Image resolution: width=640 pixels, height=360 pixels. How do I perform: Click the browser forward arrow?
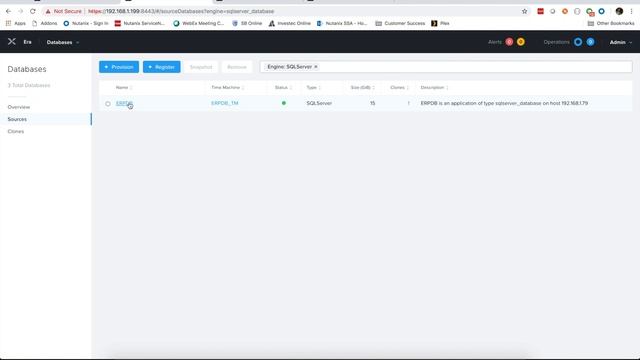pyautogui.click(x=20, y=11)
